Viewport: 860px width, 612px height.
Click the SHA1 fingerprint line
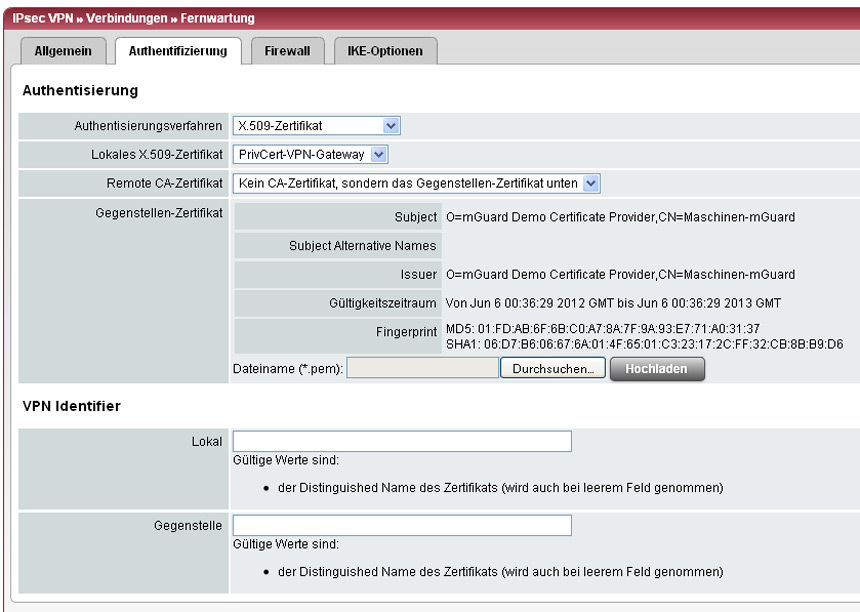tap(644, 344)
